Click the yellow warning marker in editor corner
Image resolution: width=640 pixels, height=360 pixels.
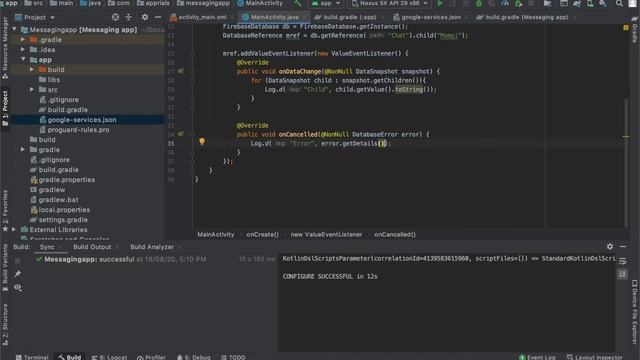pos(626,27)
